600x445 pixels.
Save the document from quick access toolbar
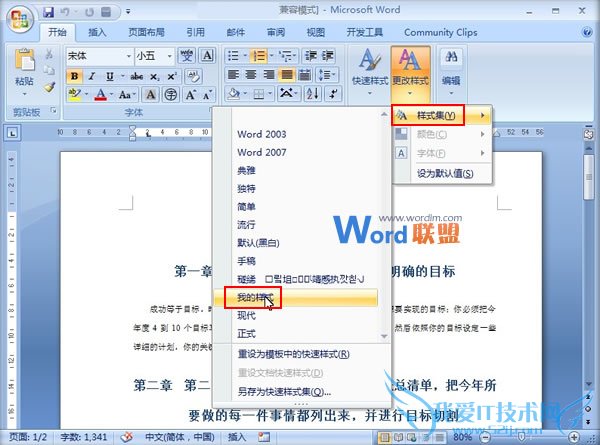pos(48,12)
